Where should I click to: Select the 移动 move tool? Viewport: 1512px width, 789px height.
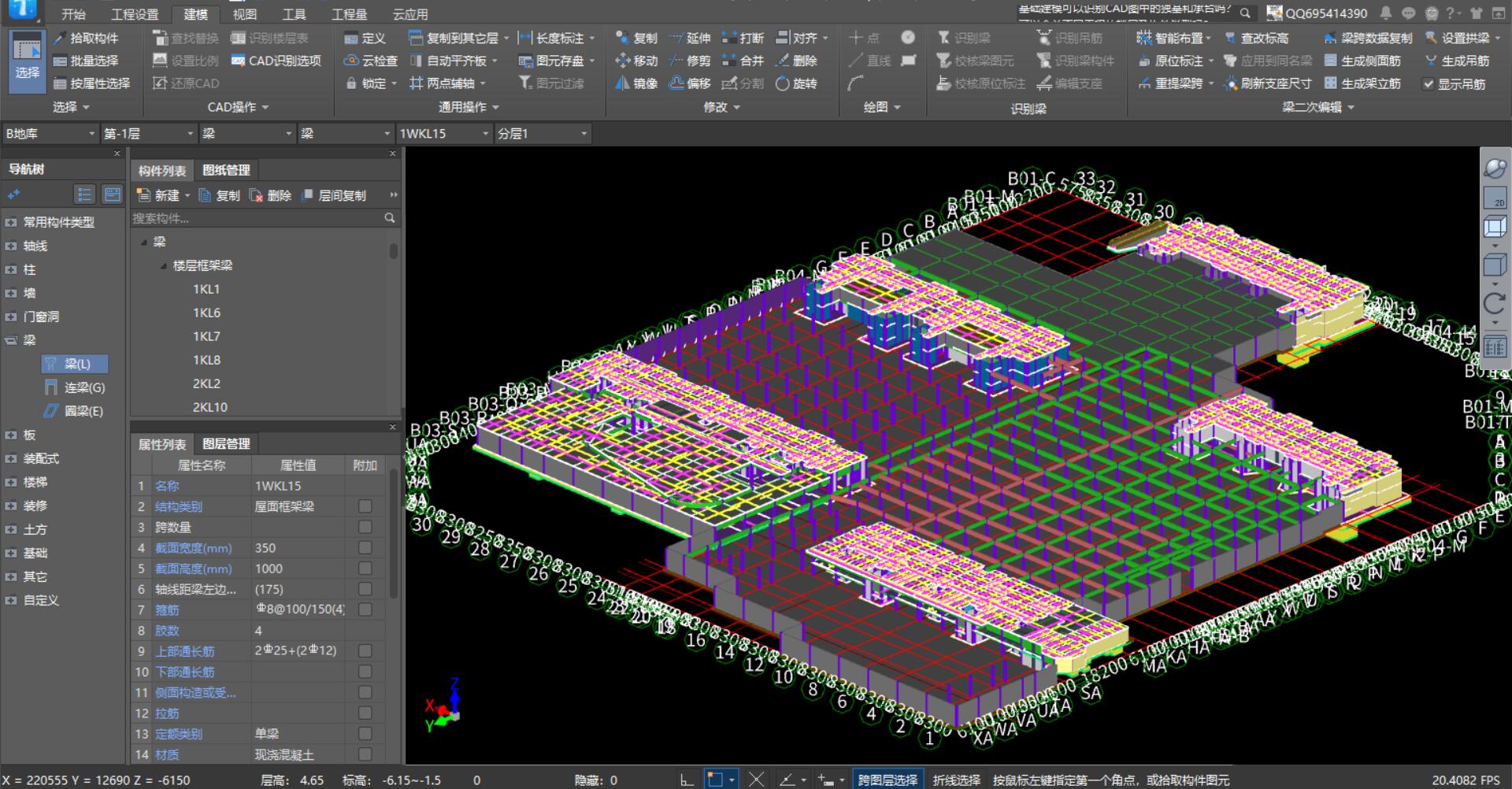point(636,61)
